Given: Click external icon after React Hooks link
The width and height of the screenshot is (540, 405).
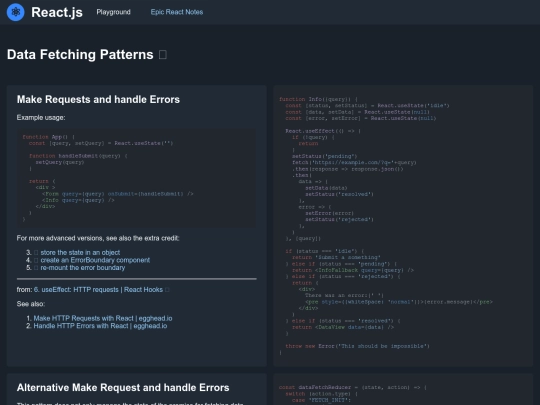Looking at the screenshot, I should (x=167, y=290).
